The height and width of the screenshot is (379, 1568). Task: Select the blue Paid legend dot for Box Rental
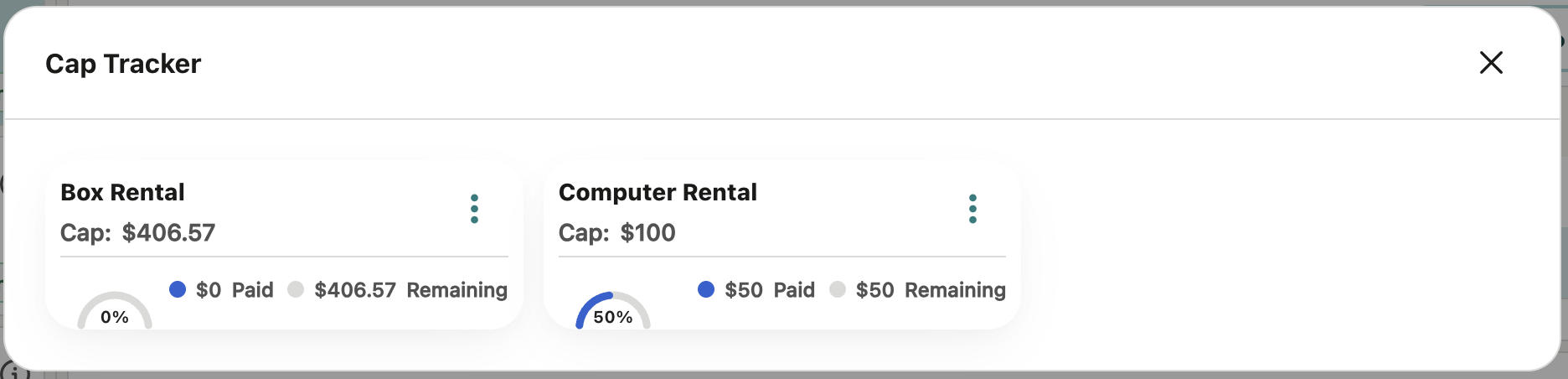point(178,289)
